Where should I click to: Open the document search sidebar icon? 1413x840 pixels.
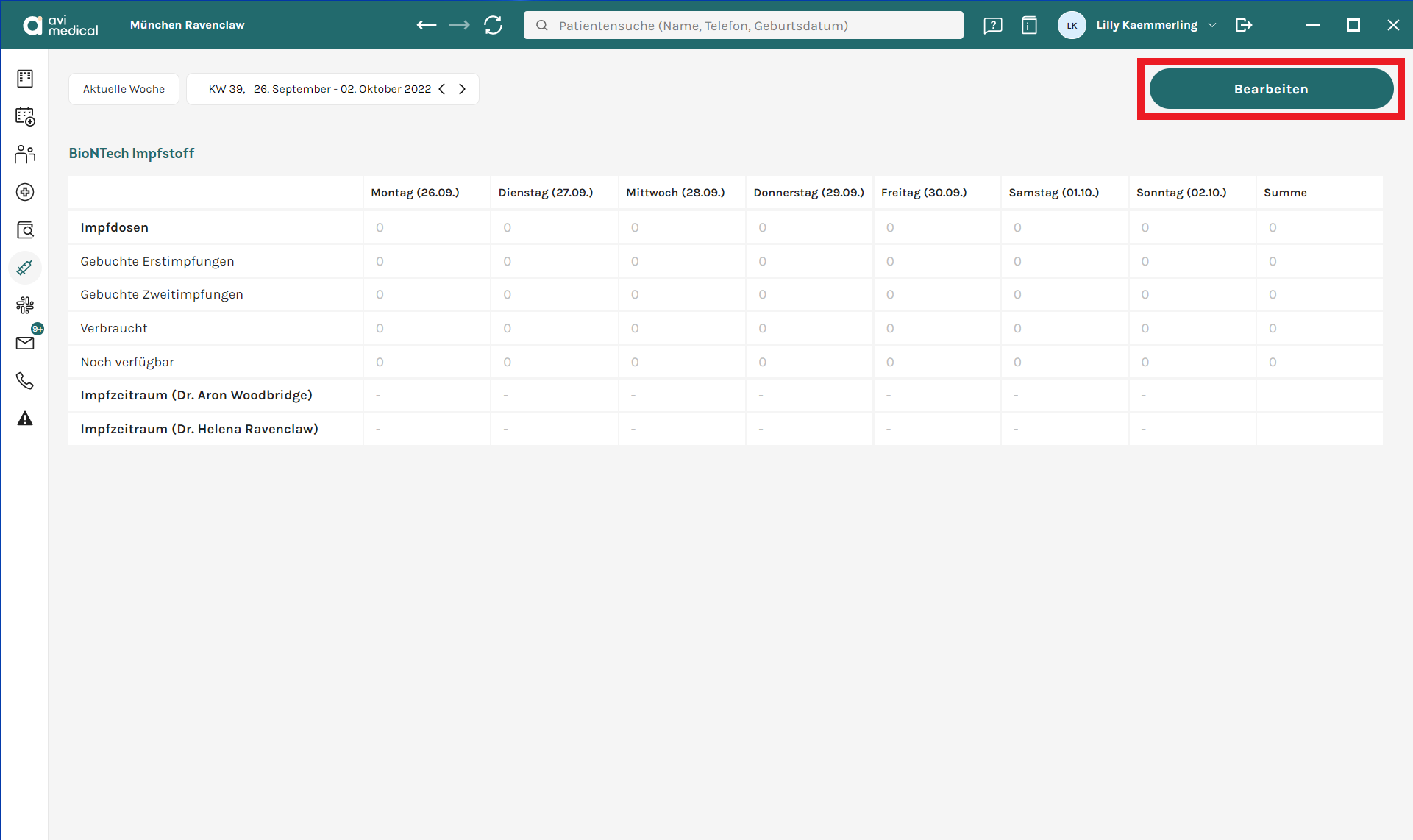[x=25, y=230]
